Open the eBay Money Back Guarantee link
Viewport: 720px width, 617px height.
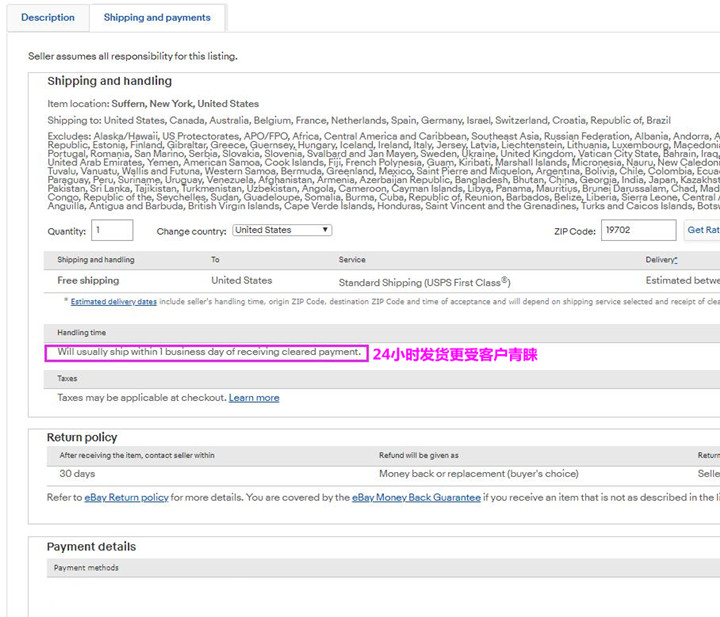[x=416, y=497]
